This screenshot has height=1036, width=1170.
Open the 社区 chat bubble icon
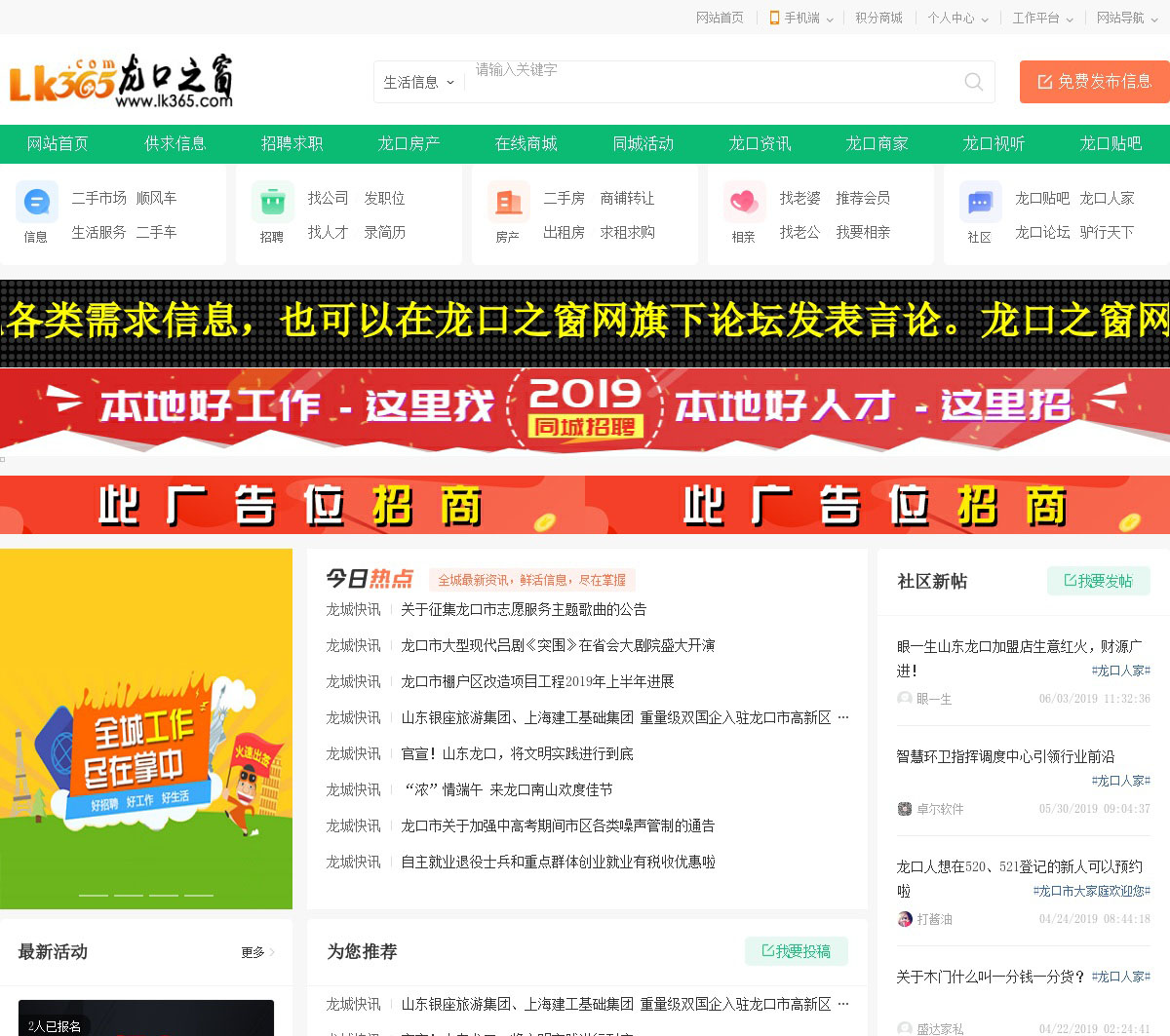tap(980, 203)
